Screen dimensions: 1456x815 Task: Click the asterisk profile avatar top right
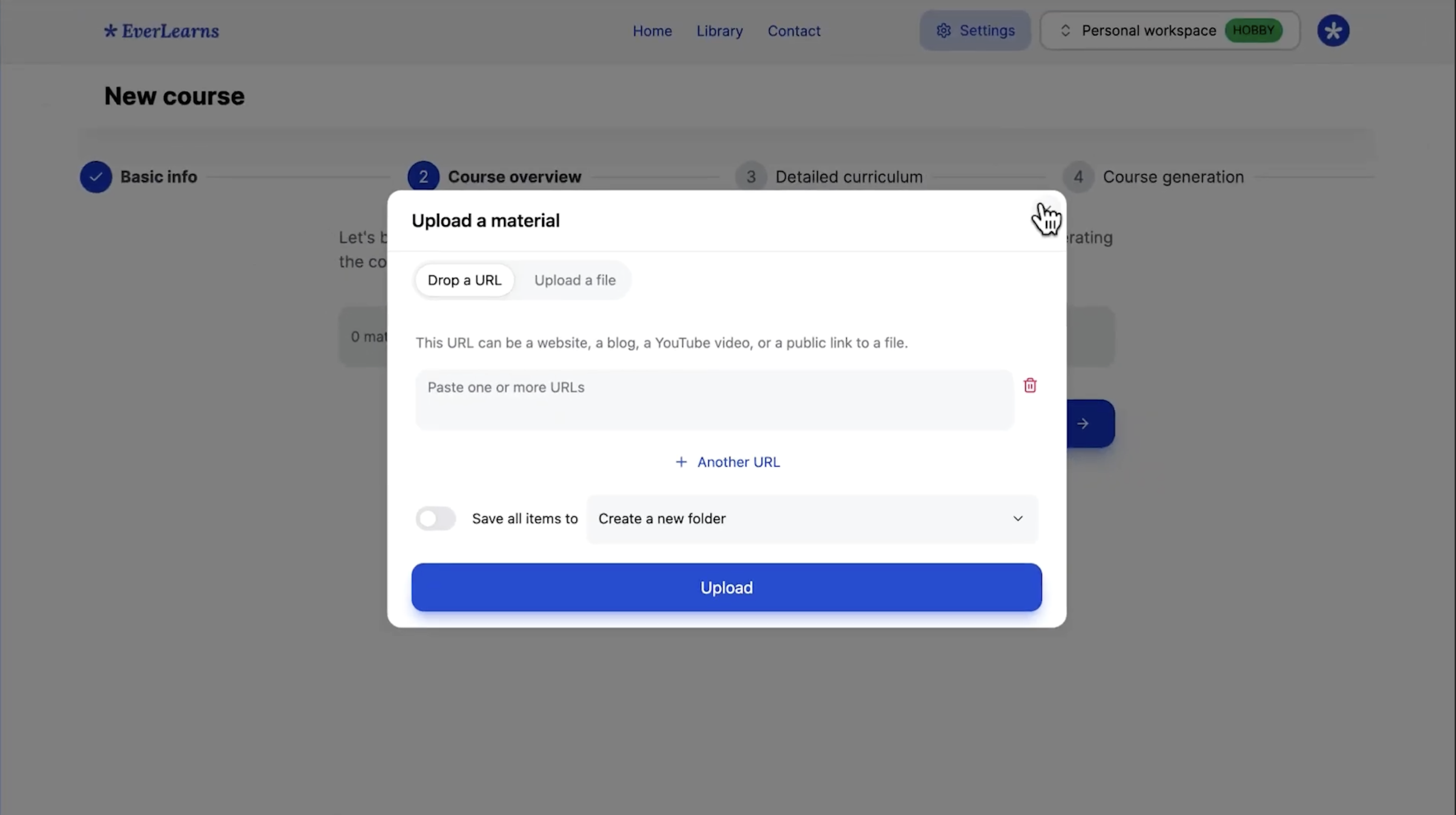click(1333, 31)
